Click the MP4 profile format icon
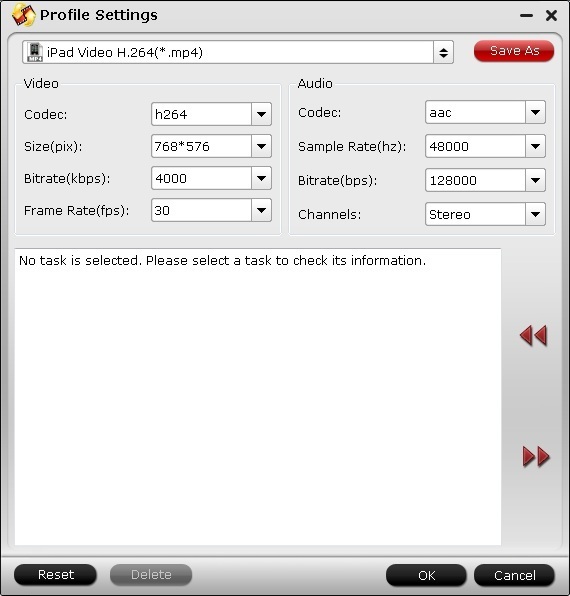 pos(35,52)
